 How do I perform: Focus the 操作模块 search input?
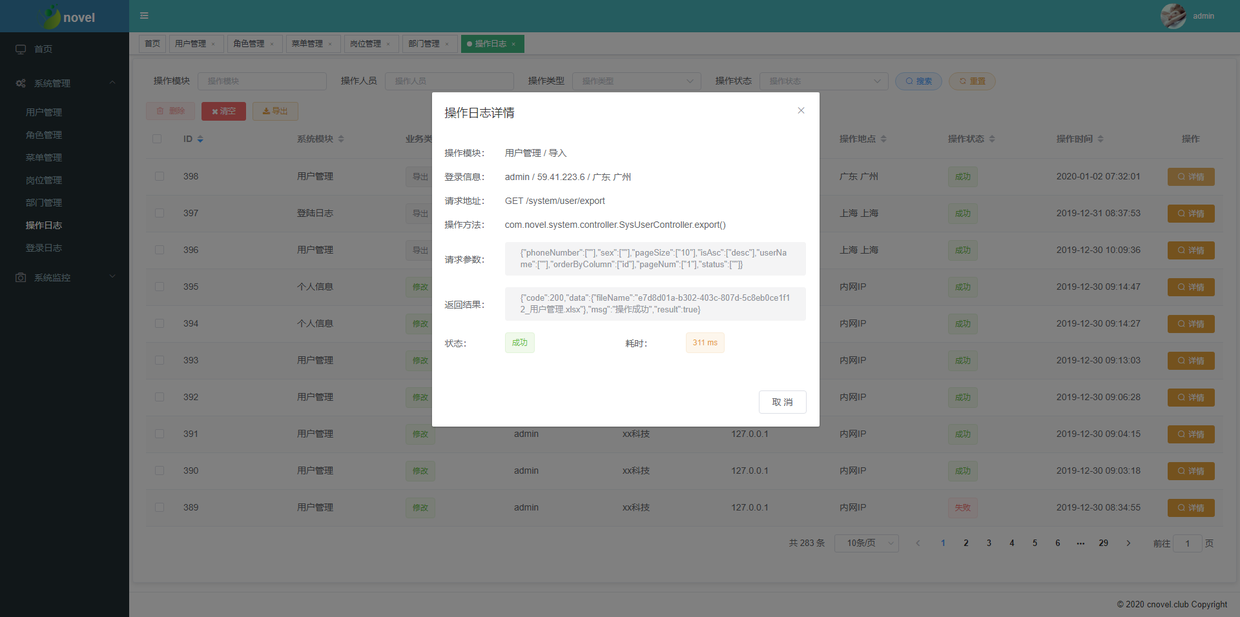tap(262, 81)
